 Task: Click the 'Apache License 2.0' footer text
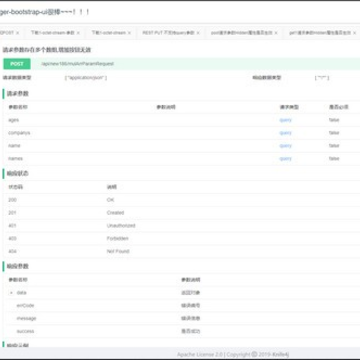click(199, 354)
